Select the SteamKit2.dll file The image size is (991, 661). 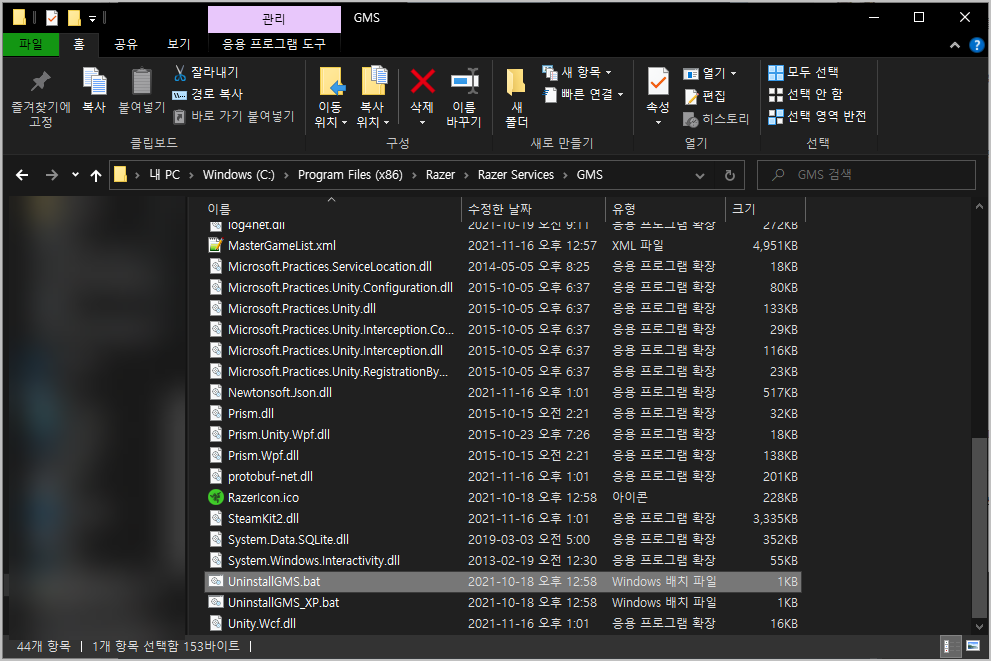503,518
